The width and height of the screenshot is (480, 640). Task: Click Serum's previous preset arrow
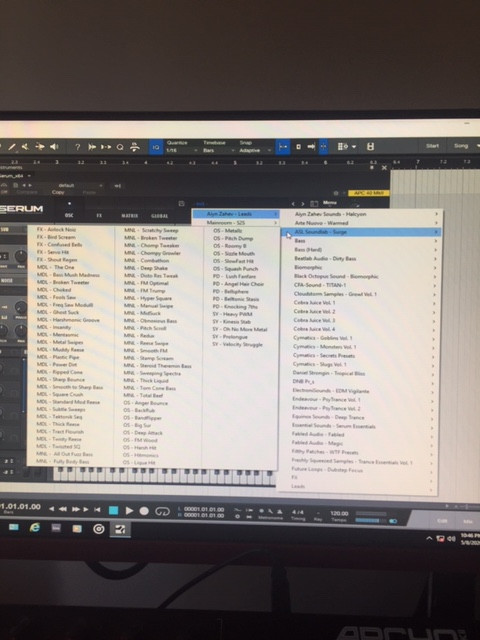coord(293,204)
